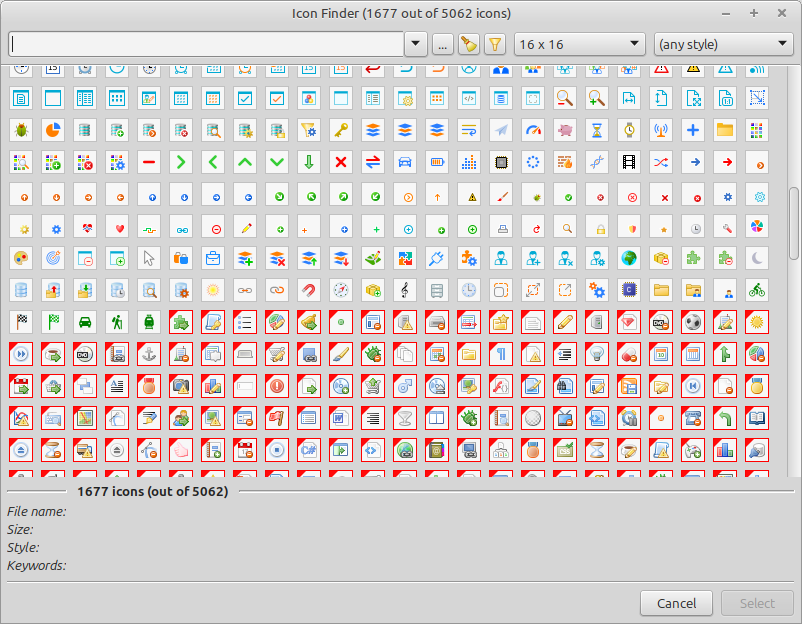Screen dimensions: 802x624
Task: Open the search history dropdown arrow
Action: (x=417, y=44)
